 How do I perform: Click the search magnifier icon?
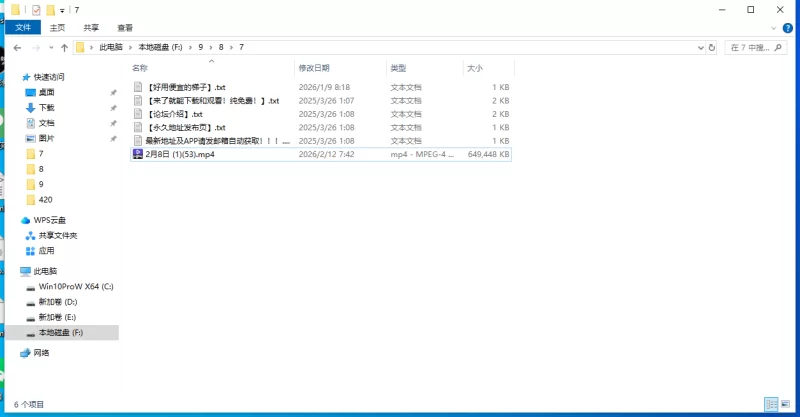[778, 47]
